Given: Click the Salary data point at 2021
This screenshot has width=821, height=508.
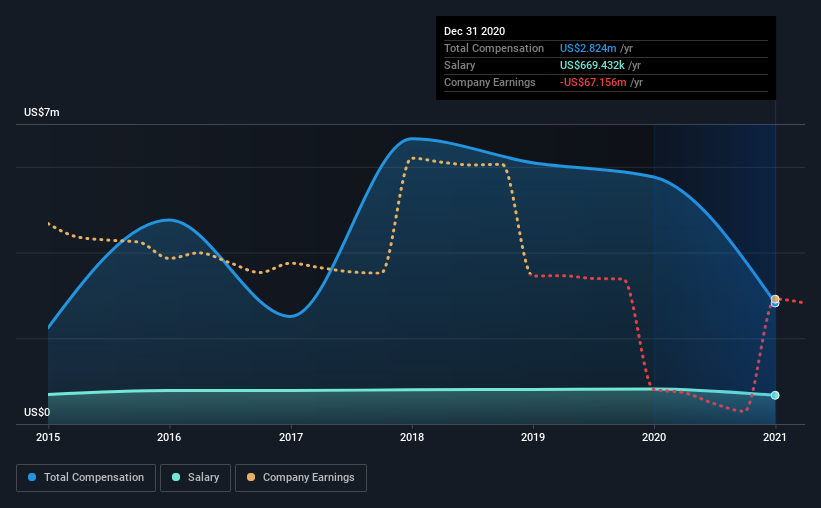Looking at the screenshot, I should click(x=775, y=395).
